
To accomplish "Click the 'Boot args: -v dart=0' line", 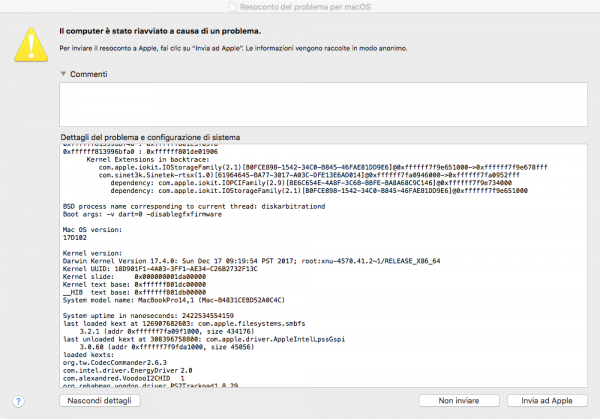I will pyautogui.click(x=142, y=214).
